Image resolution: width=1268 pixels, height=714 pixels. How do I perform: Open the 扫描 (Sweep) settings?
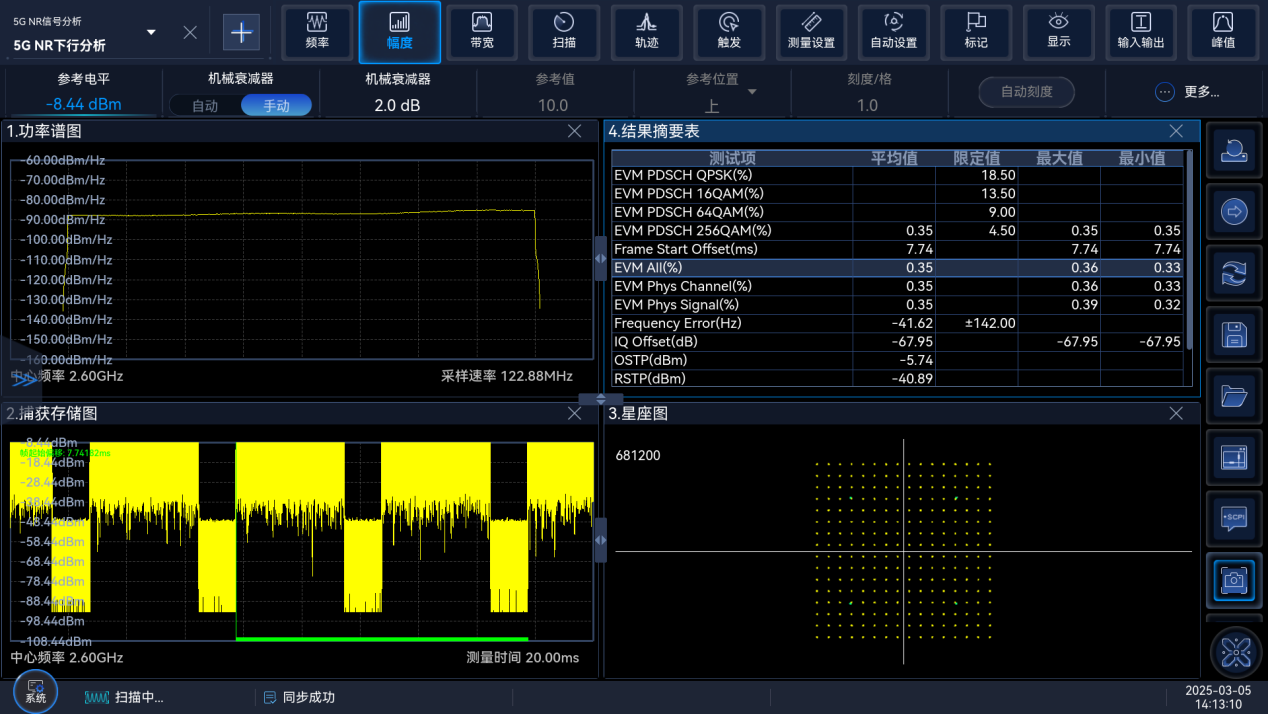(564, 31)
